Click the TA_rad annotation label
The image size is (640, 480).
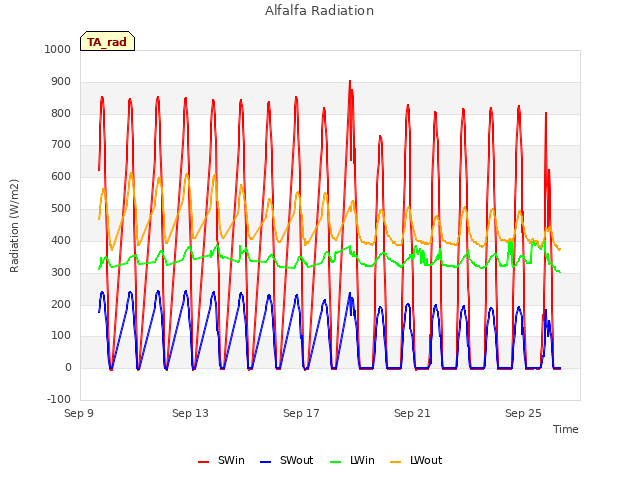click(x=107, y=41)
